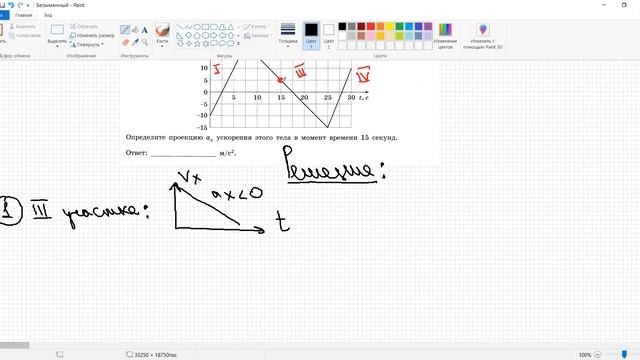Pick the Up arrow shape
Screen dimensions: 640x360
[x=231, y=36]
